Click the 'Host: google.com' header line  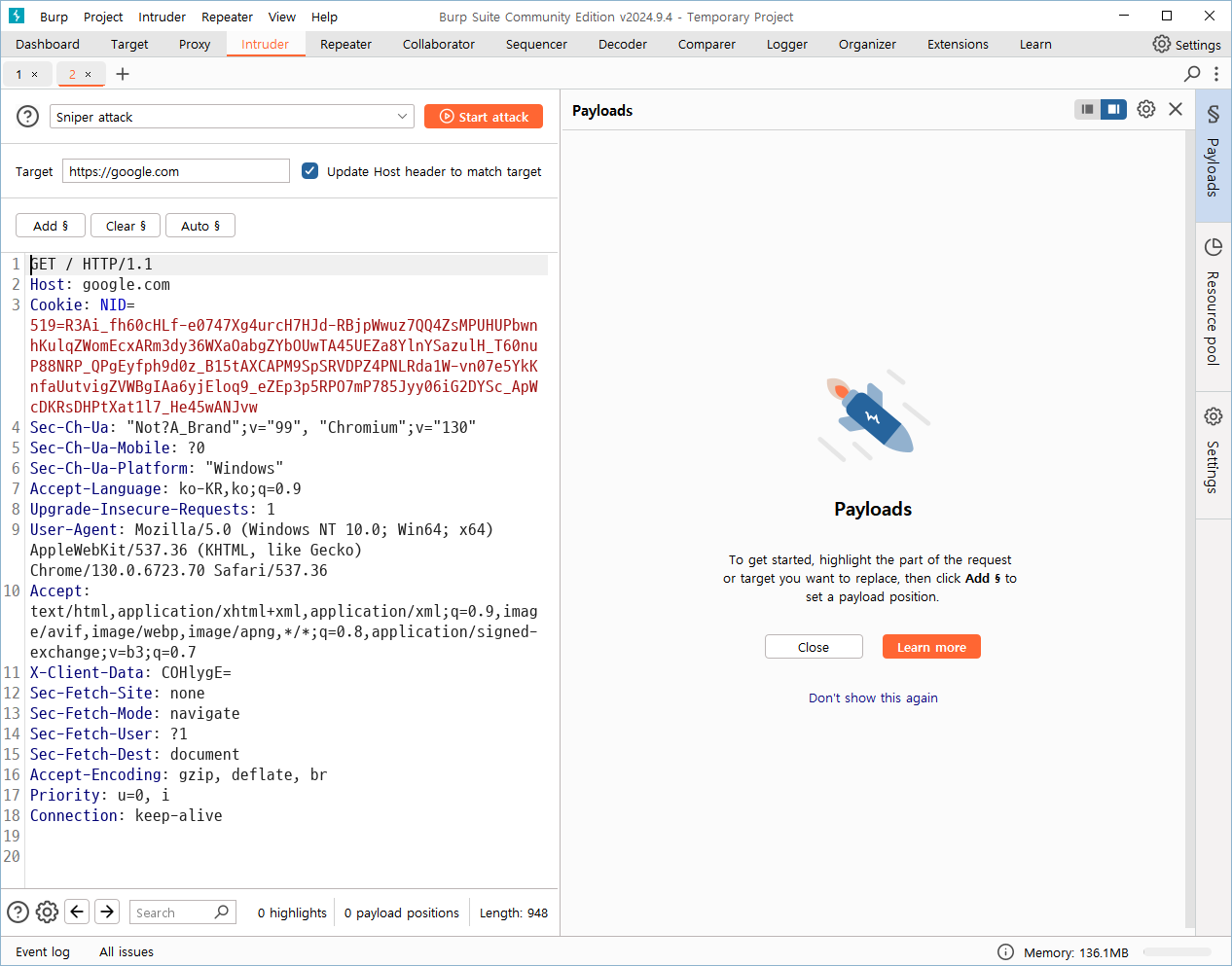coord(100,285)
